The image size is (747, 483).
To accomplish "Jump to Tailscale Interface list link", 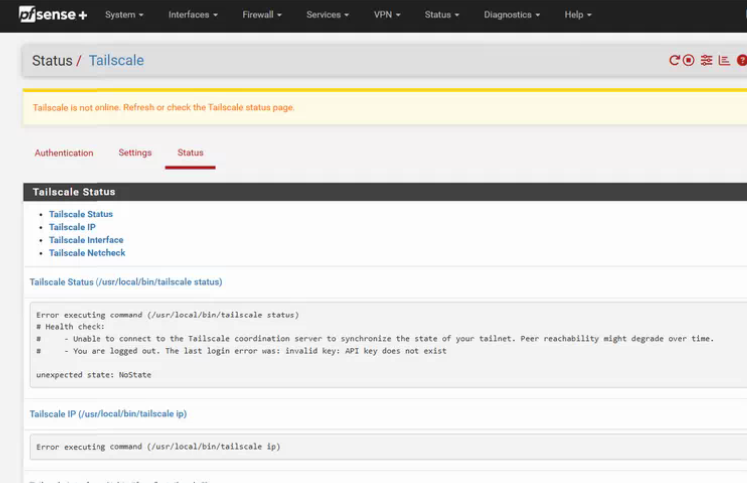I will tap(86, 240).
